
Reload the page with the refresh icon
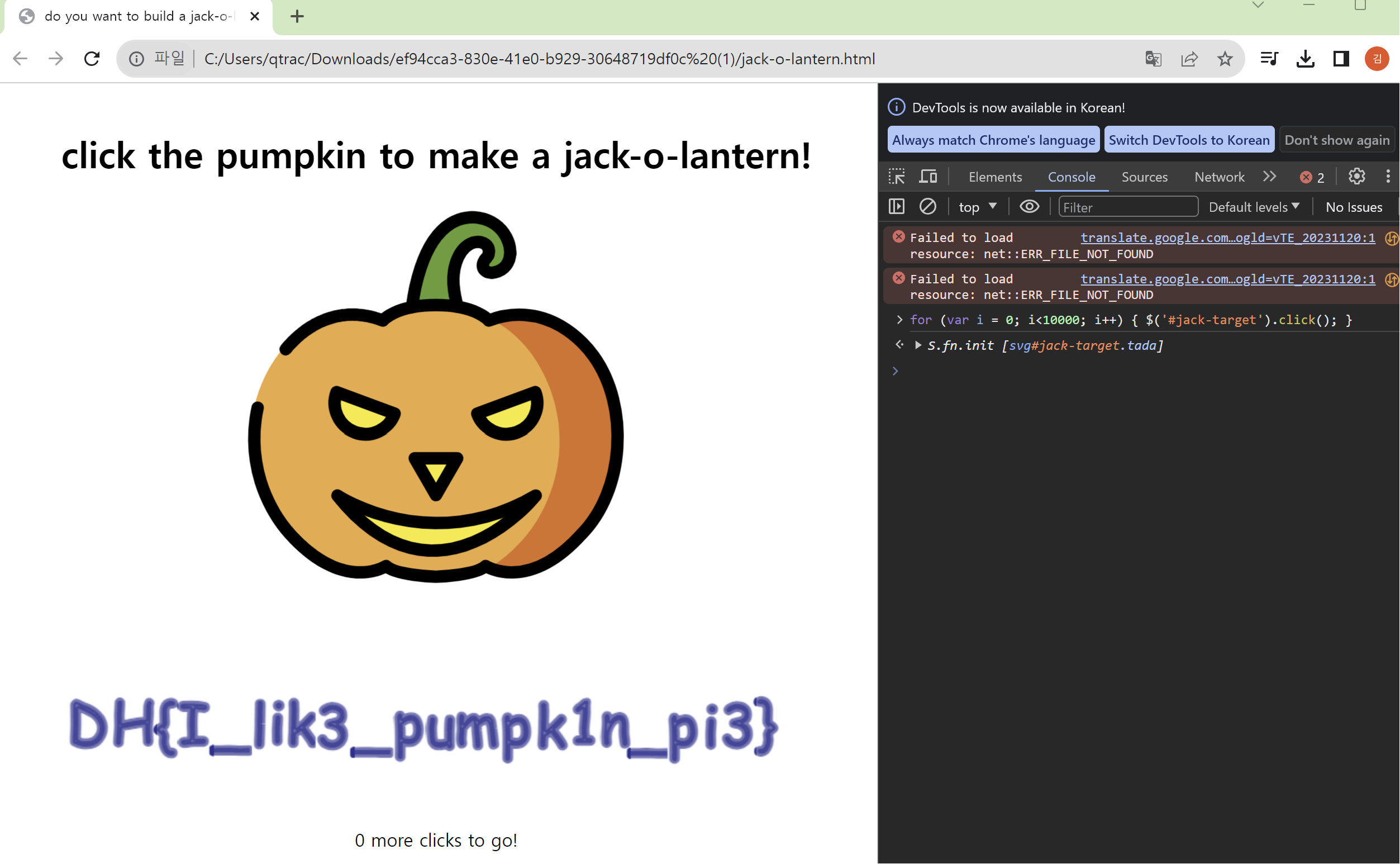click(92, 59)
